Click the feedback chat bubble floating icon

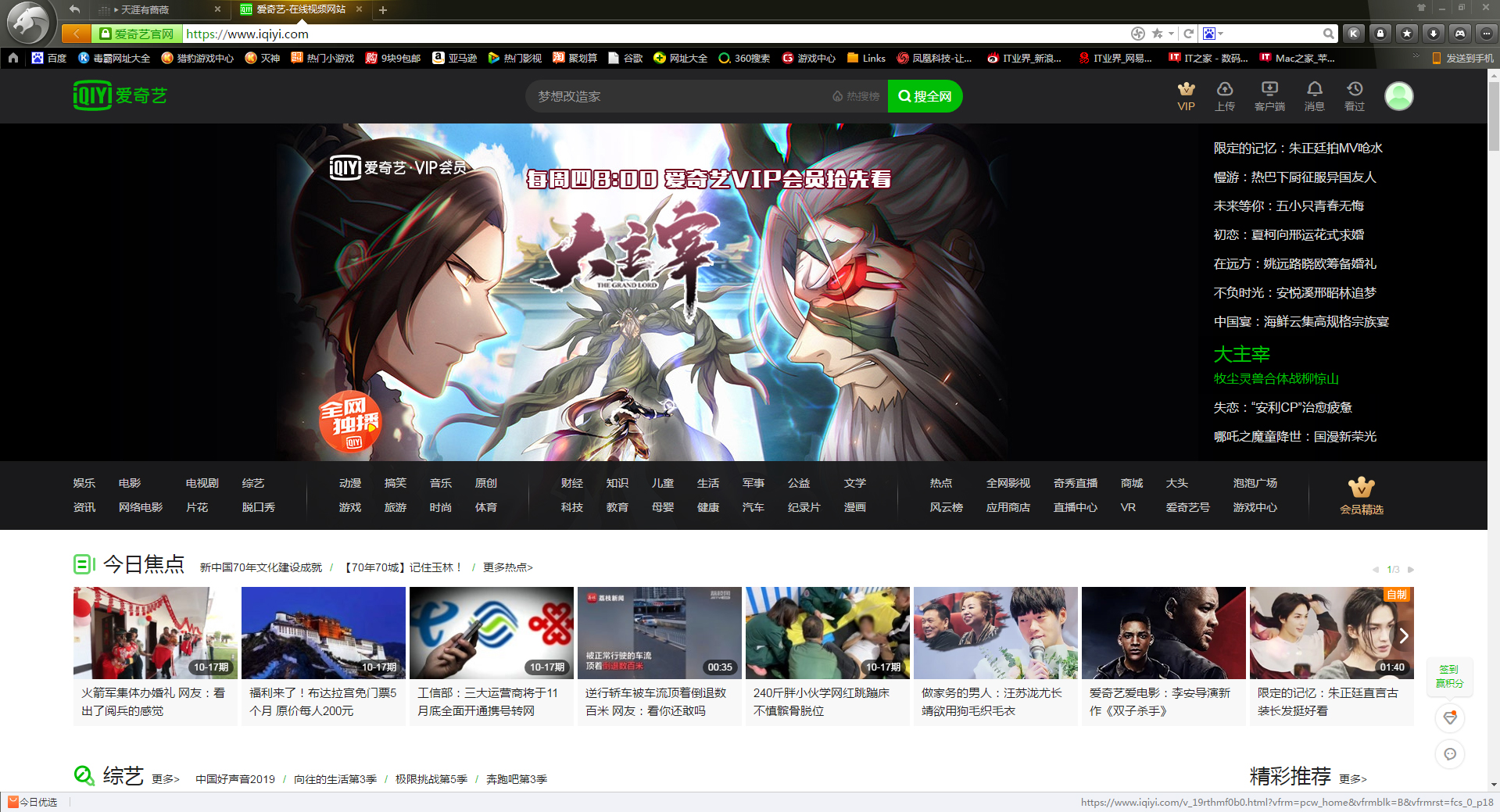(1450, 754)
